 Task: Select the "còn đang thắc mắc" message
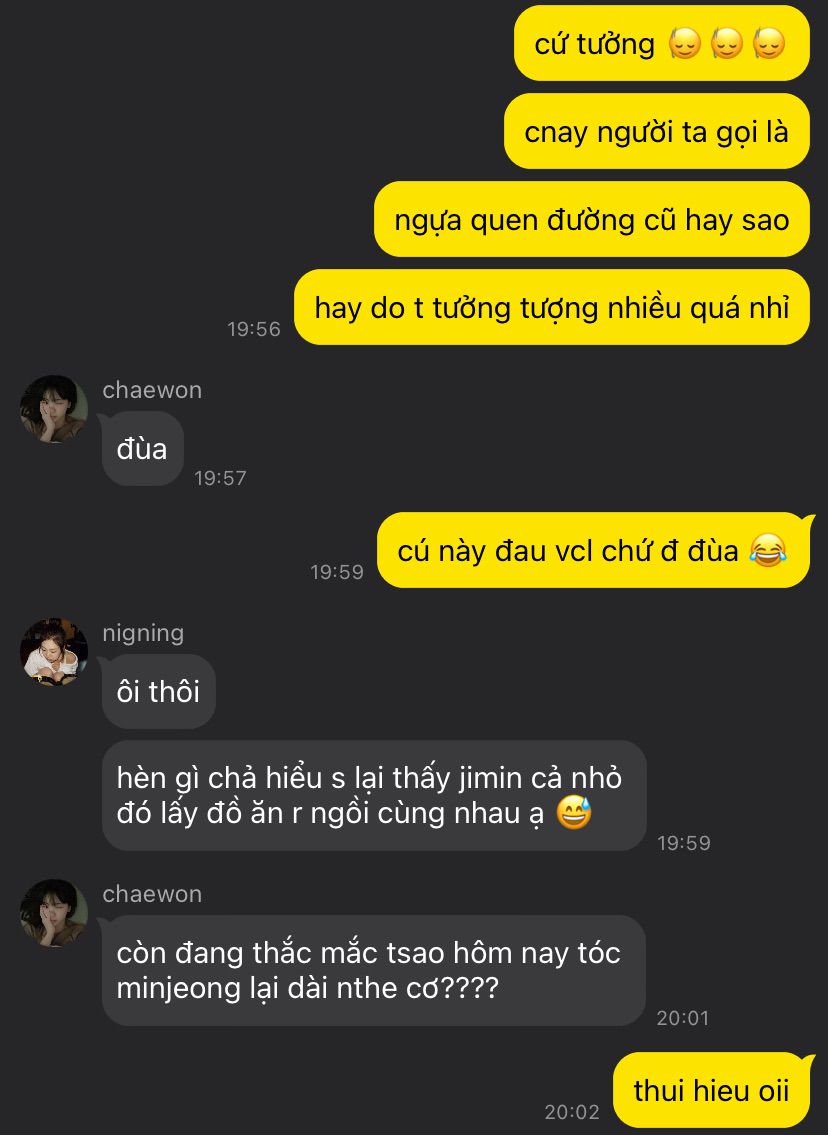pos(373,971)
